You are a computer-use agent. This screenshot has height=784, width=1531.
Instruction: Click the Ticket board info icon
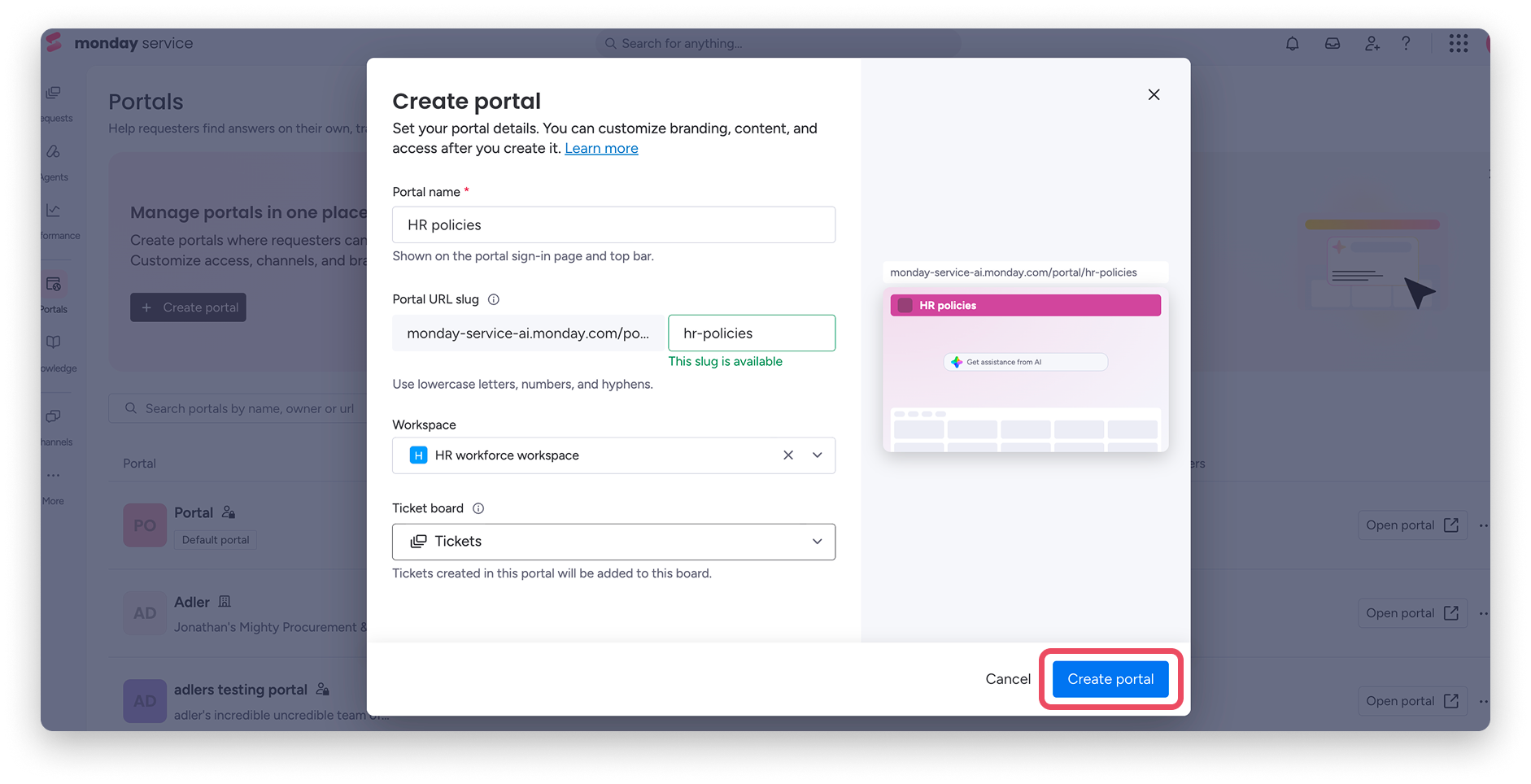(478, 508)
